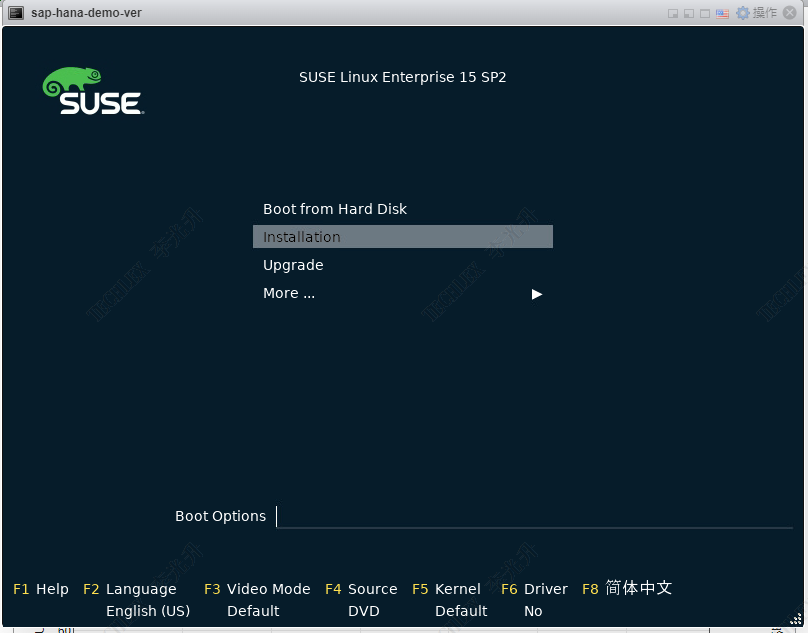Open F1 Help
Image resolution: width=808 pixels, height=633 pixels.
[x=41, y=589]
